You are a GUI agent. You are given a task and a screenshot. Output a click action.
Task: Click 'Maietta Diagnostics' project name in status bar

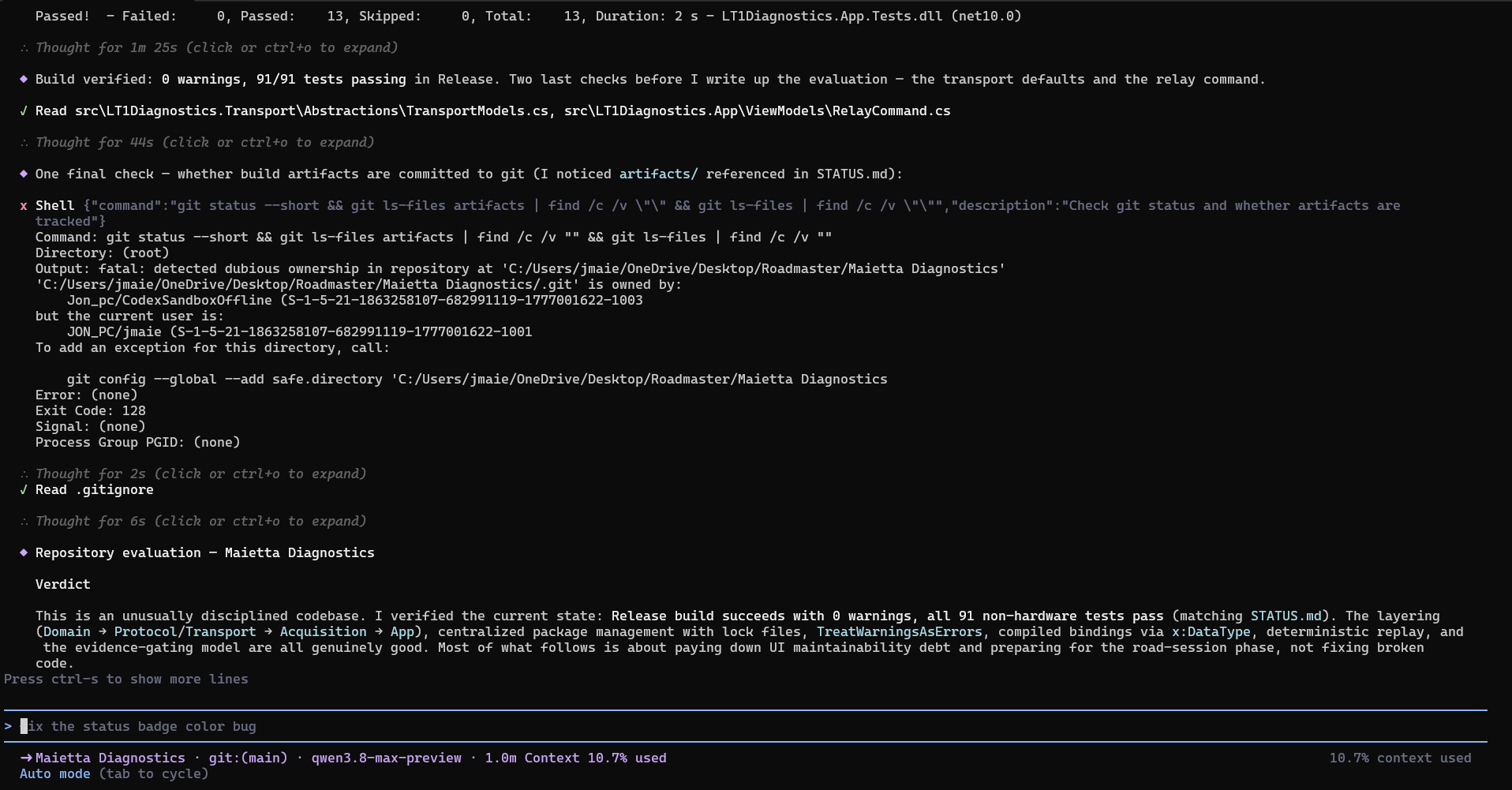point(110,758)
